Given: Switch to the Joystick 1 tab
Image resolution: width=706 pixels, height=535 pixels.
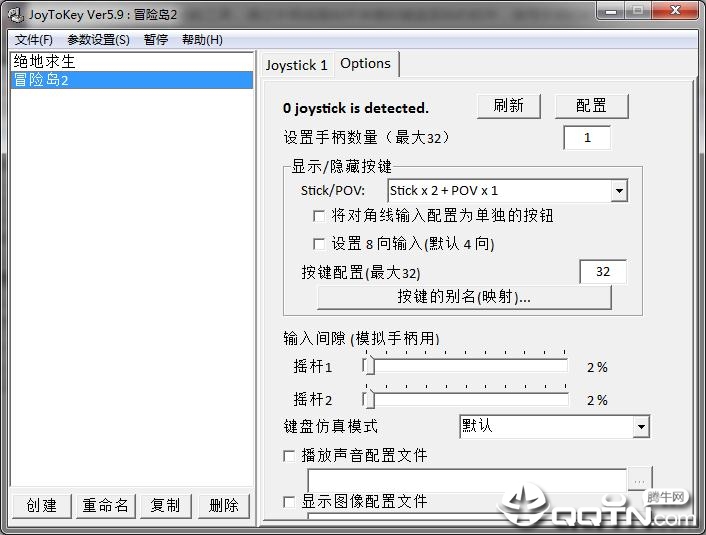Looking at the screenshot, I should 296,65.
